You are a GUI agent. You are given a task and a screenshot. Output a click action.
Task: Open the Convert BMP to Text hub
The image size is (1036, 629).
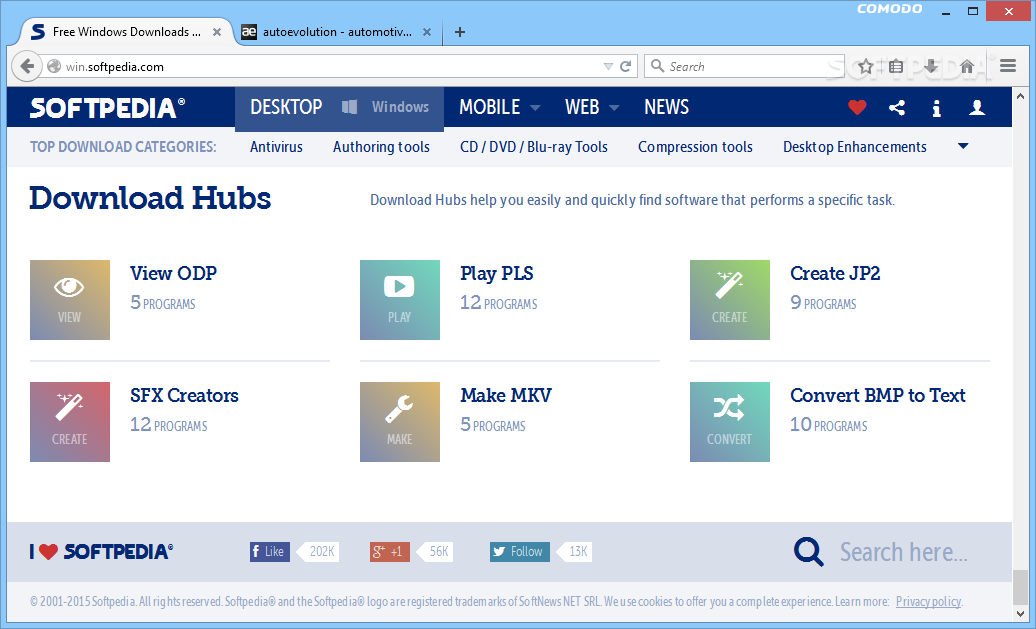877,395
